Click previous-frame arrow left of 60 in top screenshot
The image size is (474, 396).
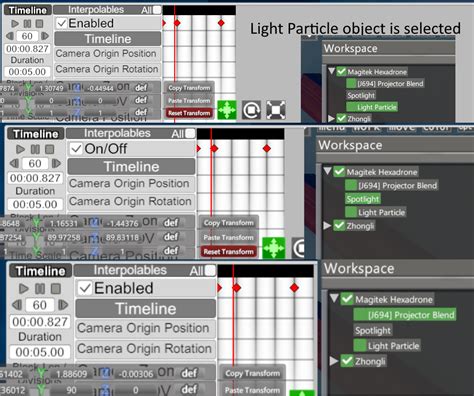click(x=10, y=36)
